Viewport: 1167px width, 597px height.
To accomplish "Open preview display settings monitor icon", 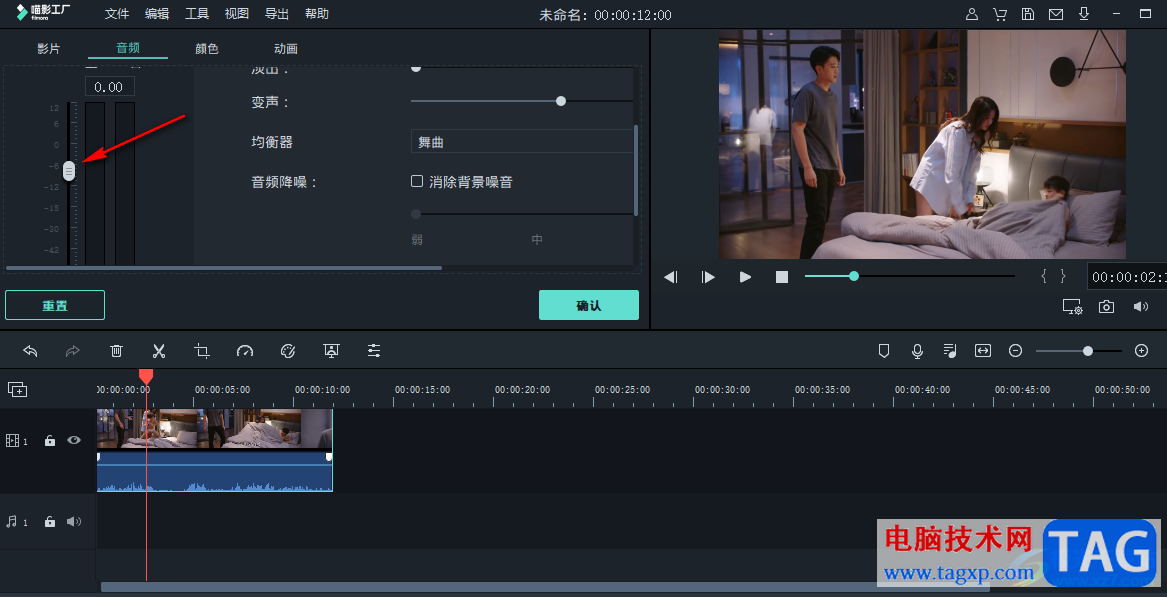I will click(1072, 307).
